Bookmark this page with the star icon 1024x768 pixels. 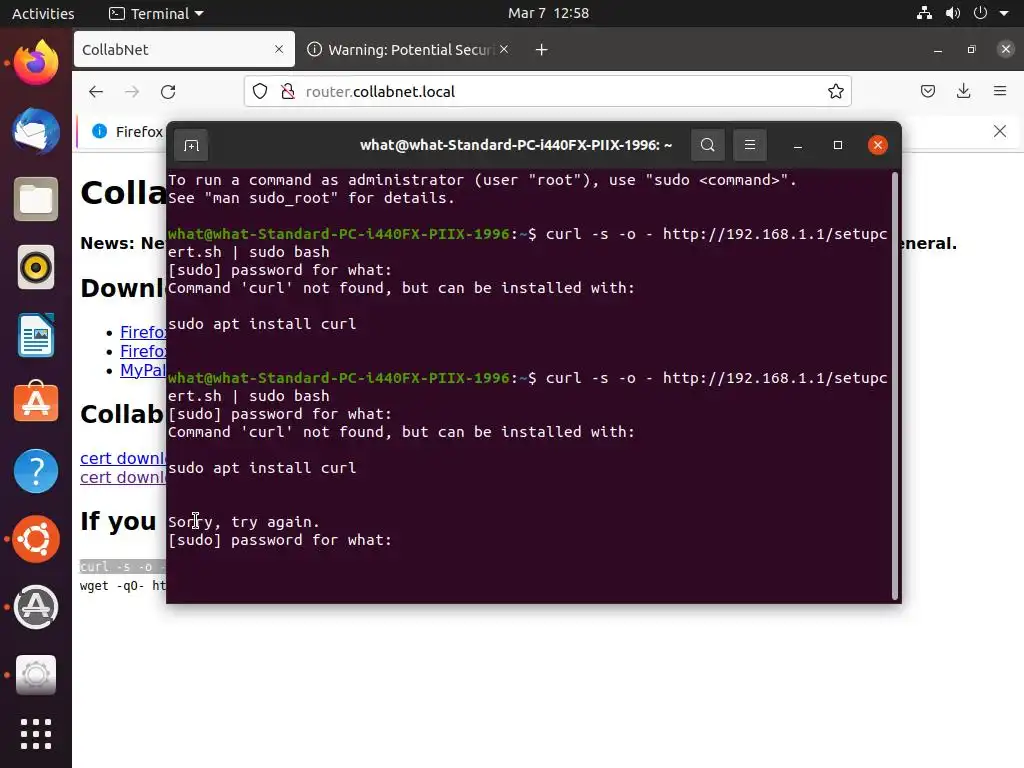tap(835, 91)
